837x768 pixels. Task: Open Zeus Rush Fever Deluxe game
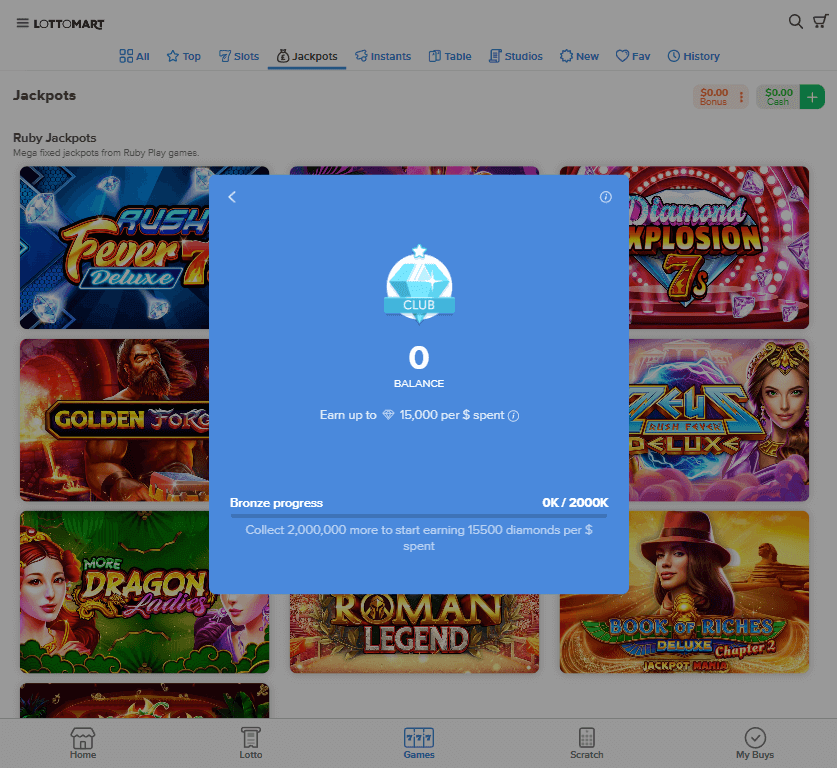pyautogui.click(x=719, y=420)
